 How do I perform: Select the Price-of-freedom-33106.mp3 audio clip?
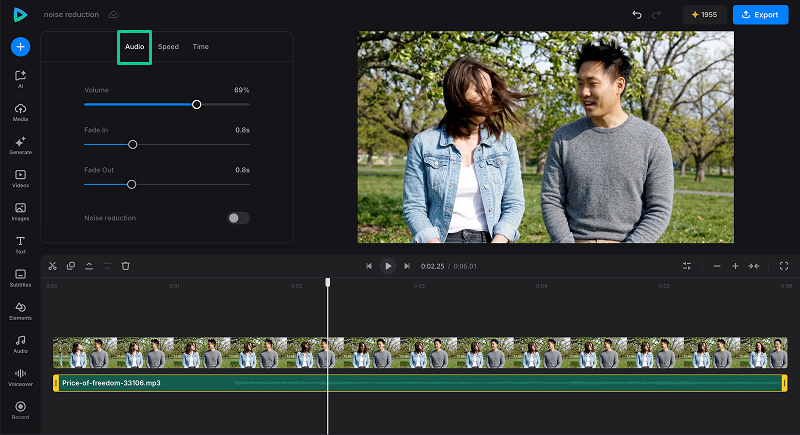point(420,383)
